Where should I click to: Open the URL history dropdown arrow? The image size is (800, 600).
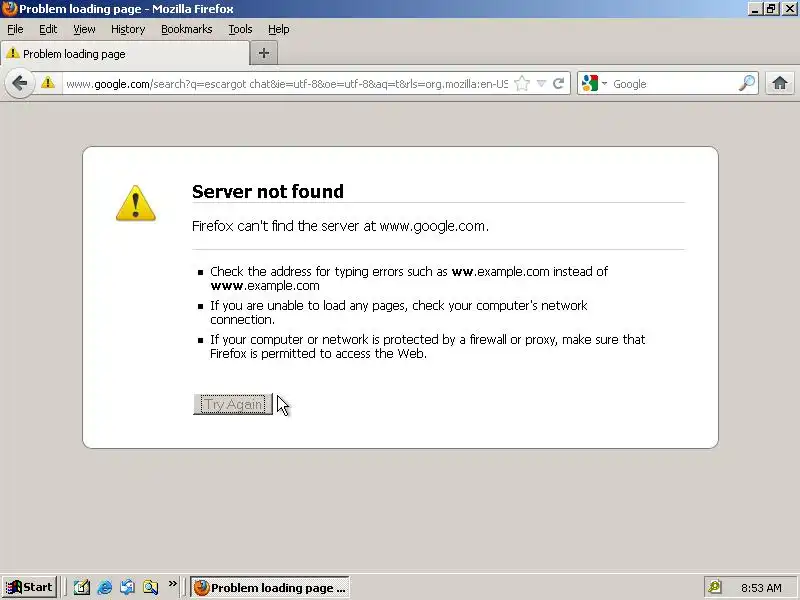(541, 83)
